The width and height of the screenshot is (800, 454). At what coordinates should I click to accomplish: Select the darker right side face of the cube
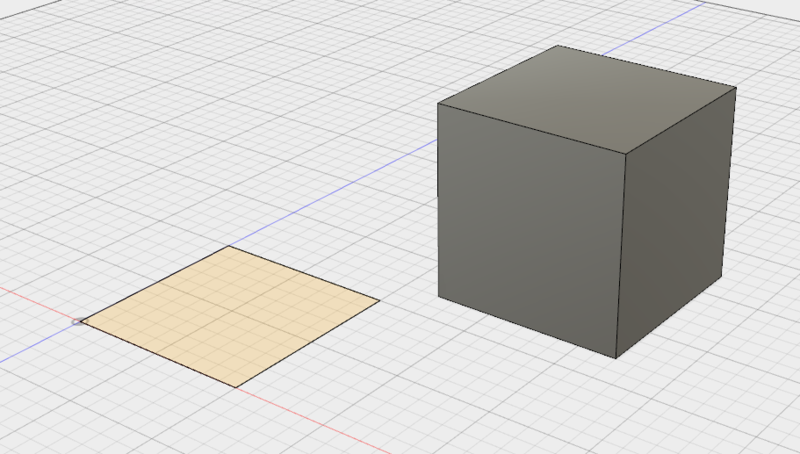click(x=674, y=224)
